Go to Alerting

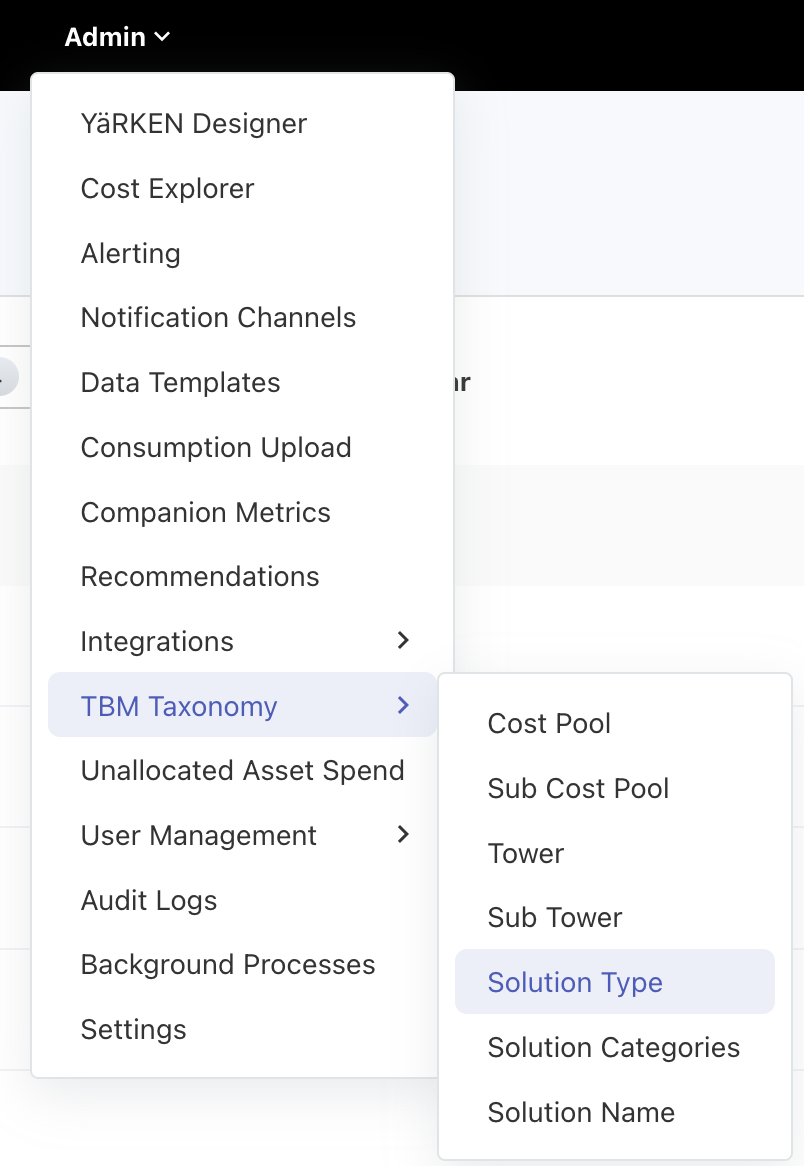(x=131, y=254)
